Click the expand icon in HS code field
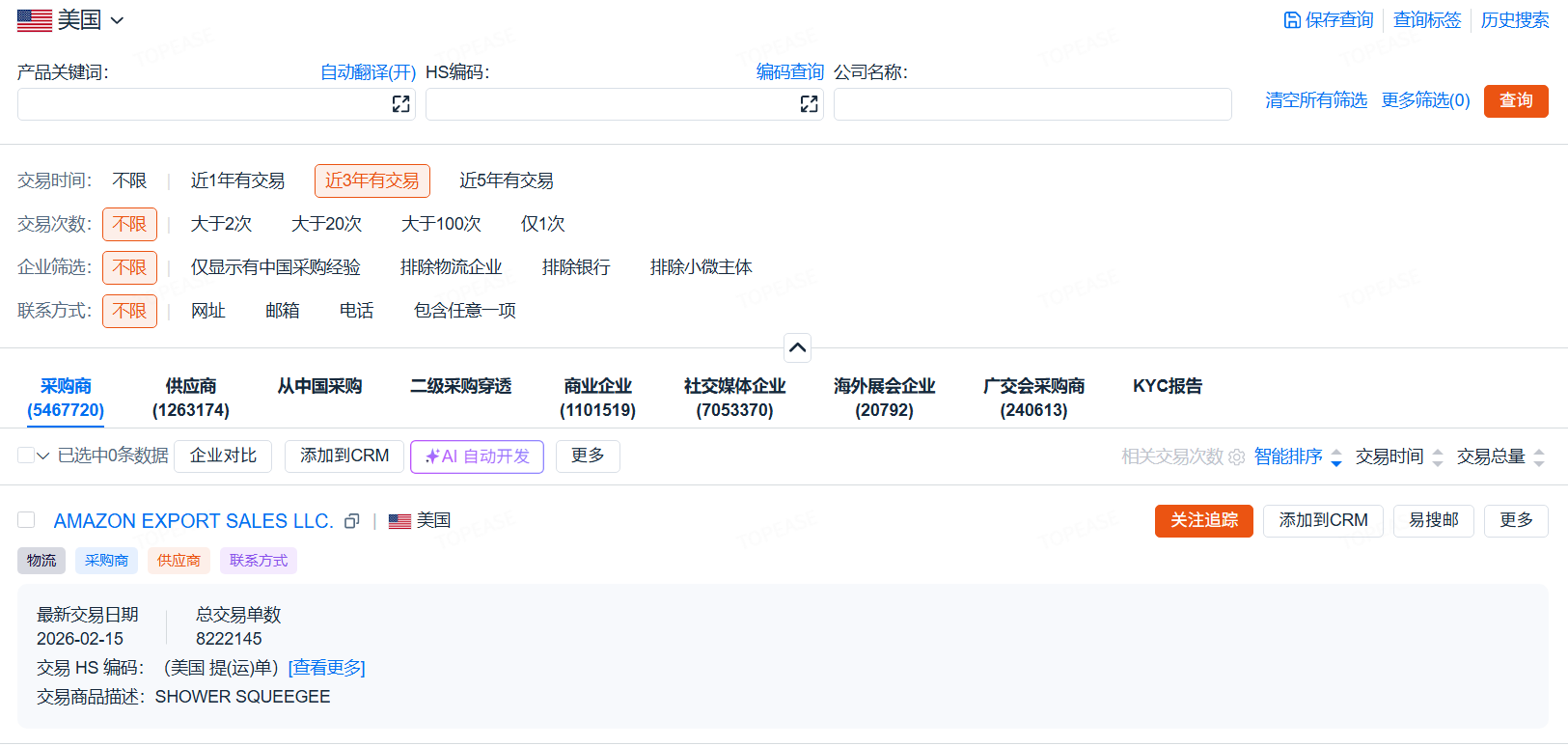The width and height of the screenshot is (1568, 746). click(x=809, y=104)
